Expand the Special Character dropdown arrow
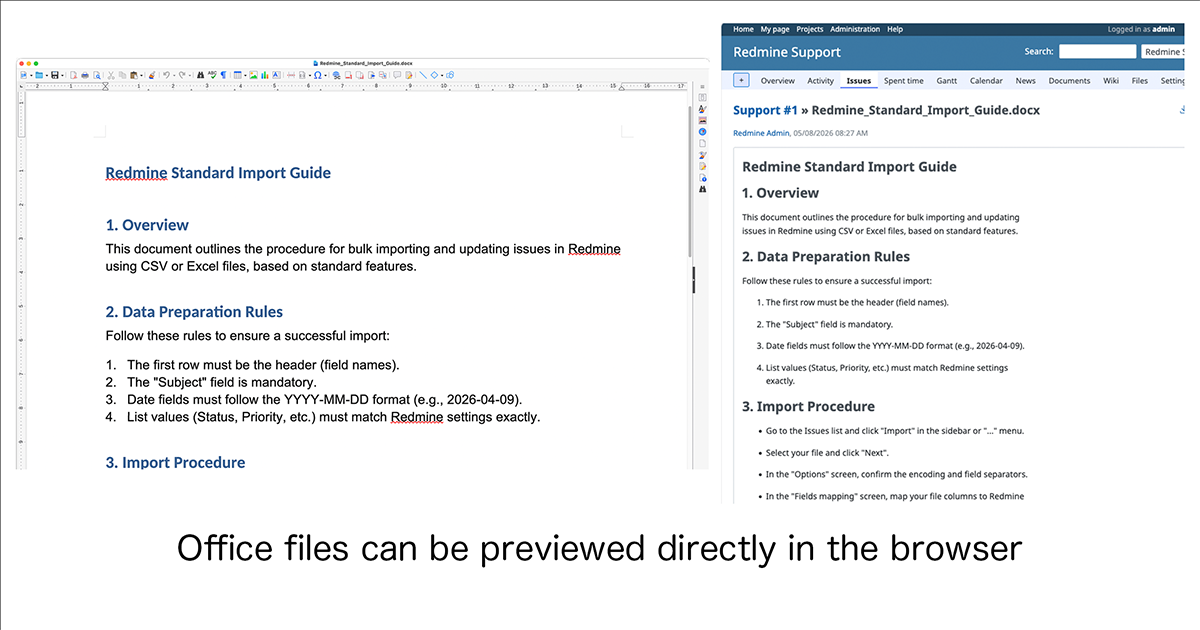This screenshot has height=630, width=1200. [x=325, y=75]
